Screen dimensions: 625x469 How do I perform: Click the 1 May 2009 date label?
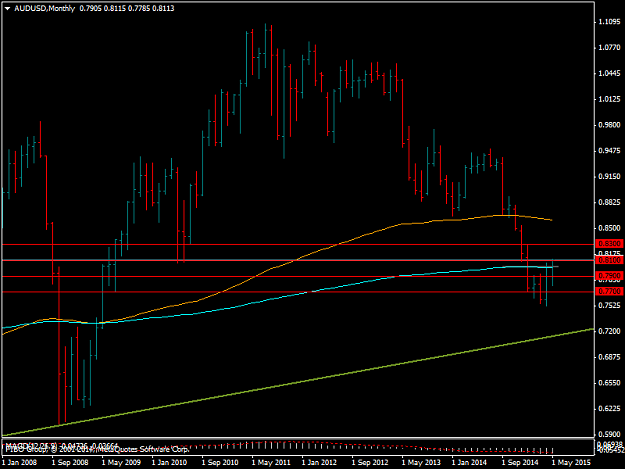(x=121, y=463)
